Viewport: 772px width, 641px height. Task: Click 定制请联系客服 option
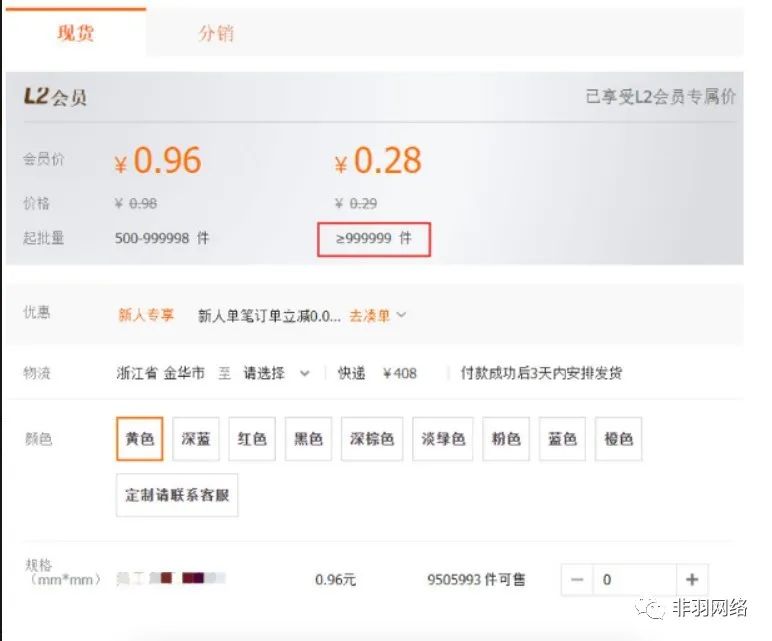pyautogui.click(x=177, y=495)
